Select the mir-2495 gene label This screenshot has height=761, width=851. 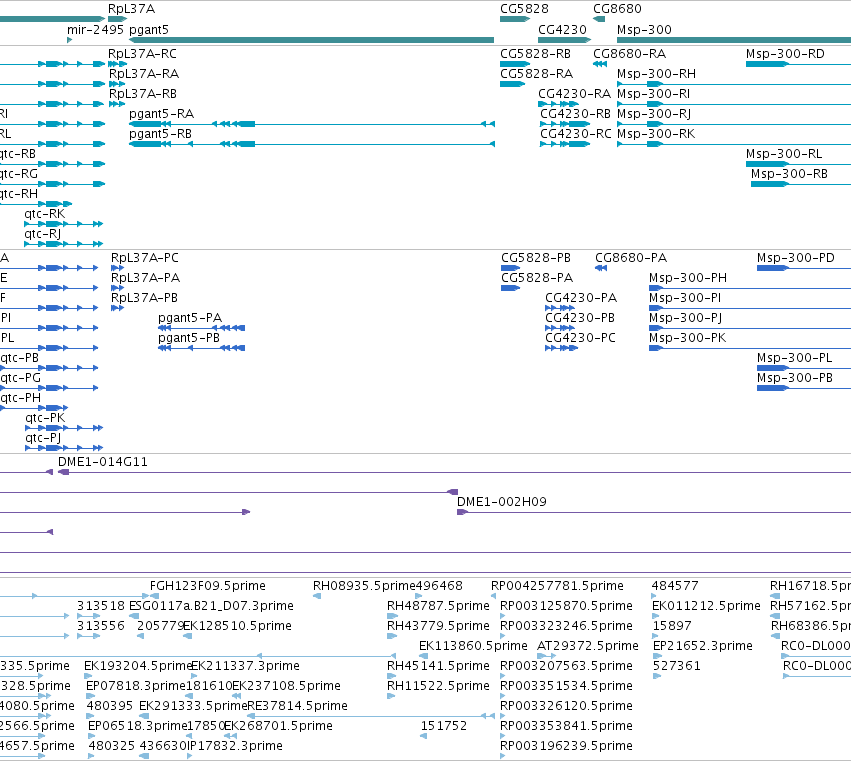pos(96,30)
